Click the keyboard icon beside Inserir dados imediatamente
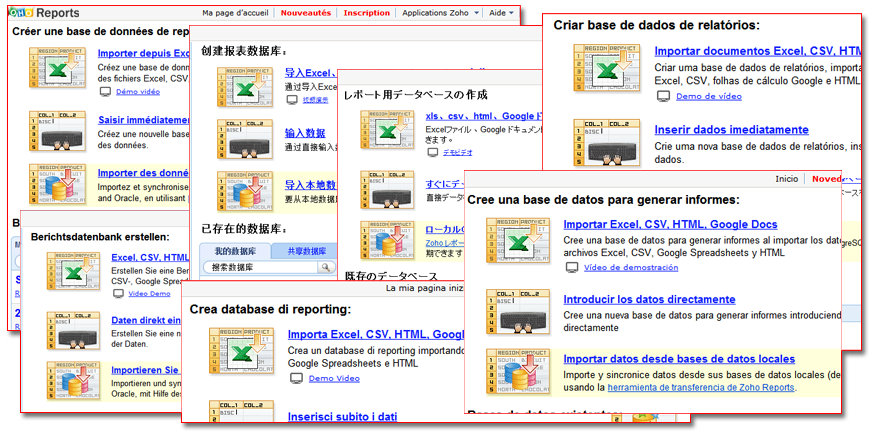Image resolution: width=875 pixels, height=435 pixels. coord(607,143)
